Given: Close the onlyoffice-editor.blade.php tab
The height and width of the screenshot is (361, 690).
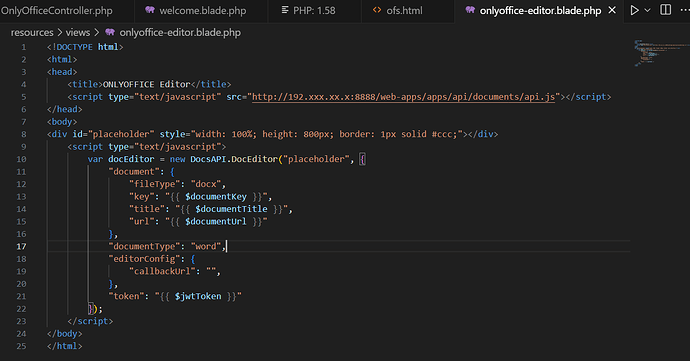Looking at the screenshot, I should pyautogui.click(x=612, y=10).
